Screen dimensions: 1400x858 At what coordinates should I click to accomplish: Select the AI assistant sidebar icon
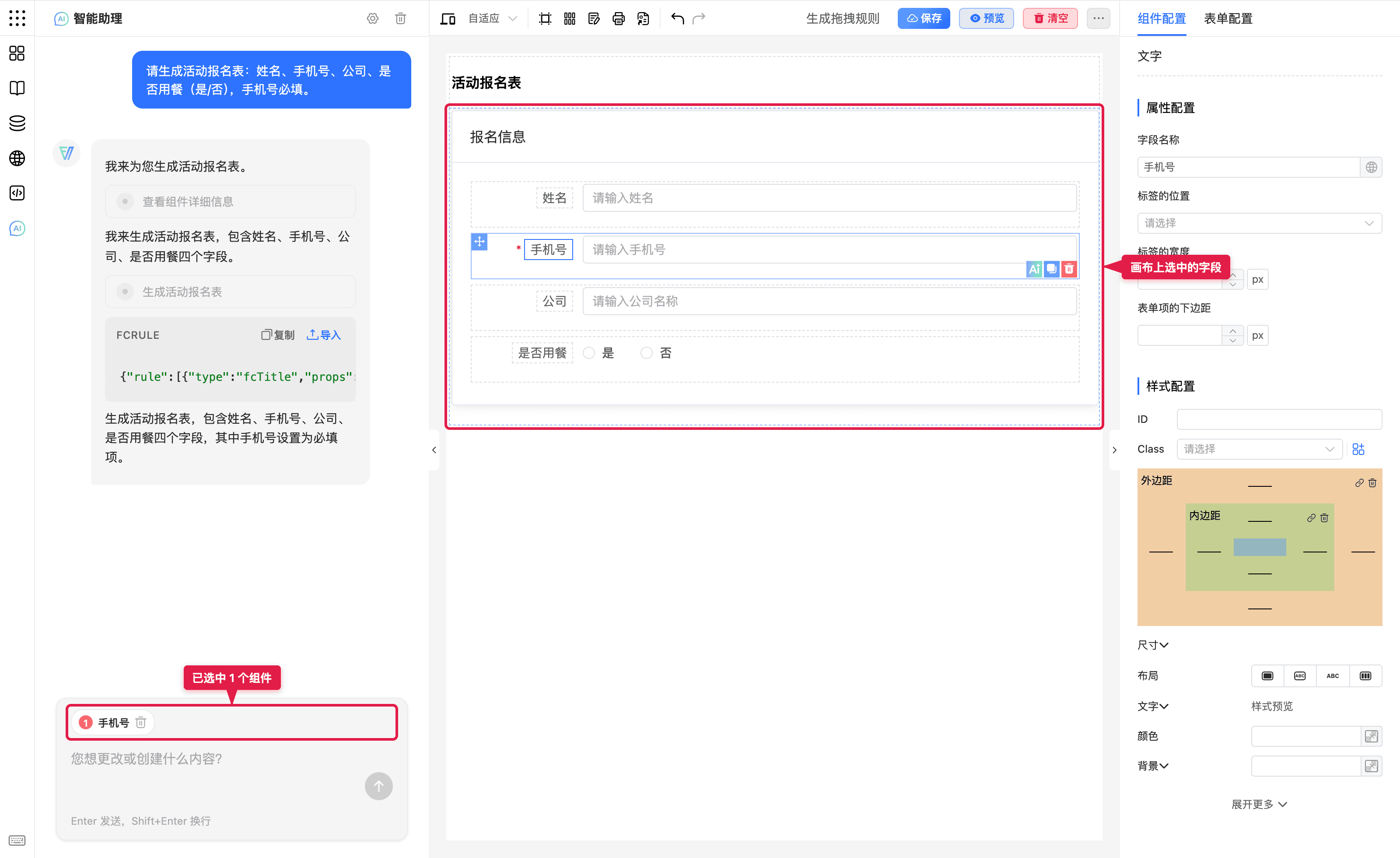(x=17, y=228)
